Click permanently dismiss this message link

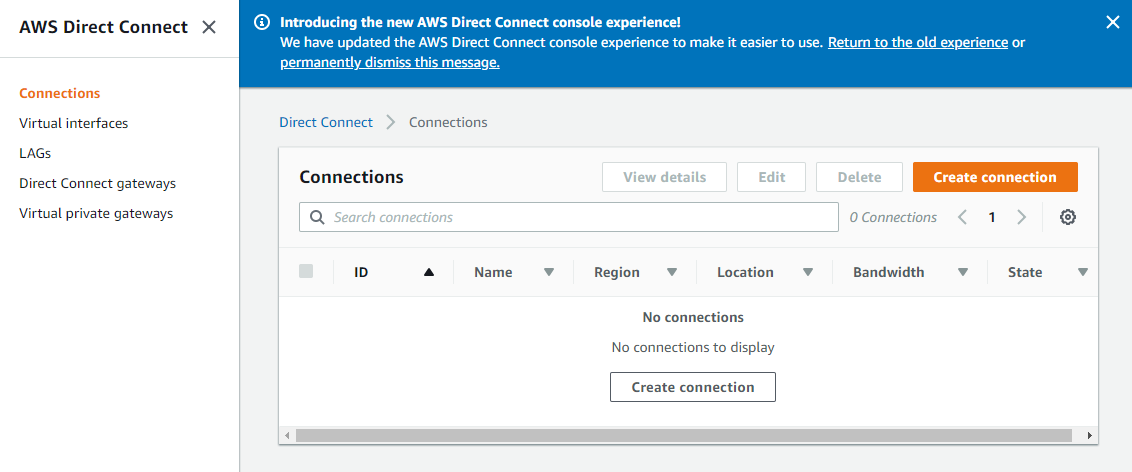pos(390,63)
